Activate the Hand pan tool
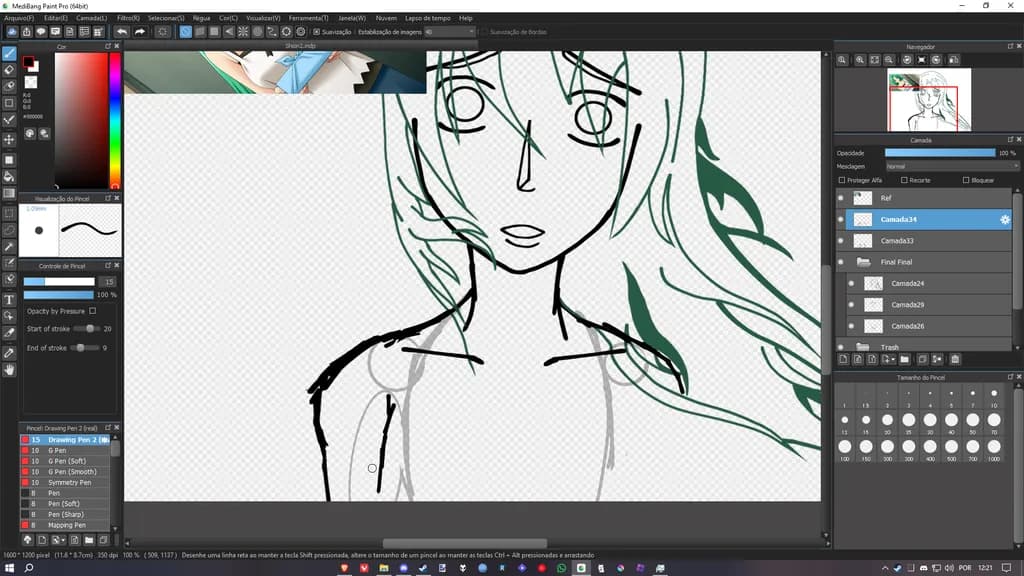Image resolution: width=1024 pixels, height=576 pixels. pyautogui.click(x=9, y=370)
